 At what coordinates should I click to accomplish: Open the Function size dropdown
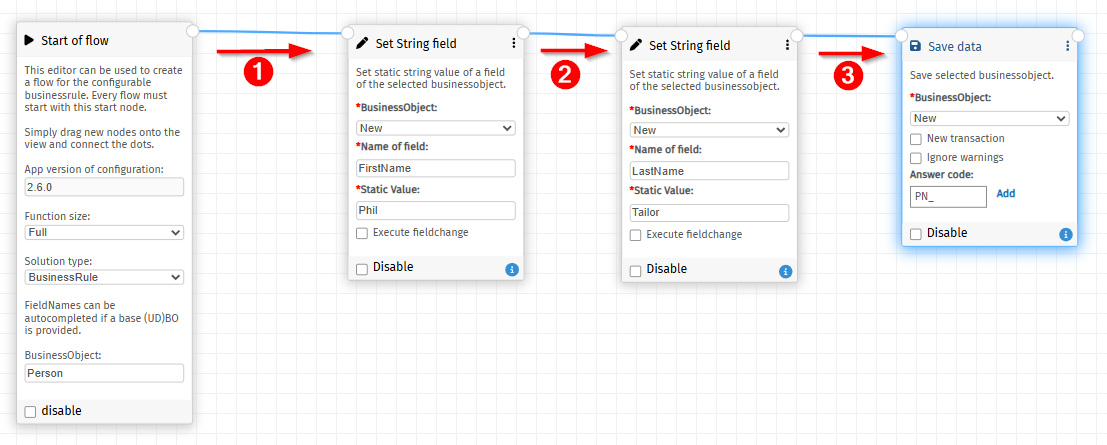click(x=104, y=232)
